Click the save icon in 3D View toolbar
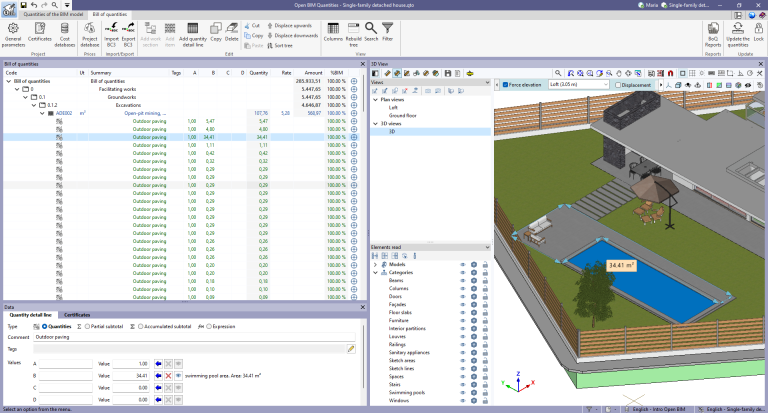This screenshot has height=413, width=768. click(x=447, y=73)
